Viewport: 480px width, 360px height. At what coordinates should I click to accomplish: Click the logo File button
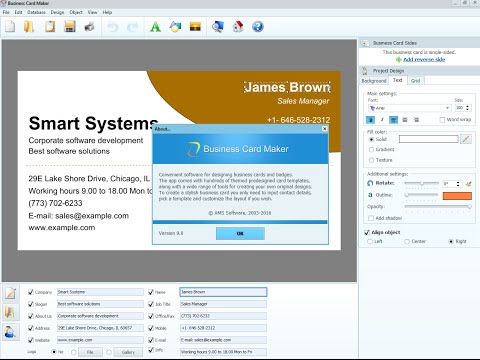pos(90,352)
